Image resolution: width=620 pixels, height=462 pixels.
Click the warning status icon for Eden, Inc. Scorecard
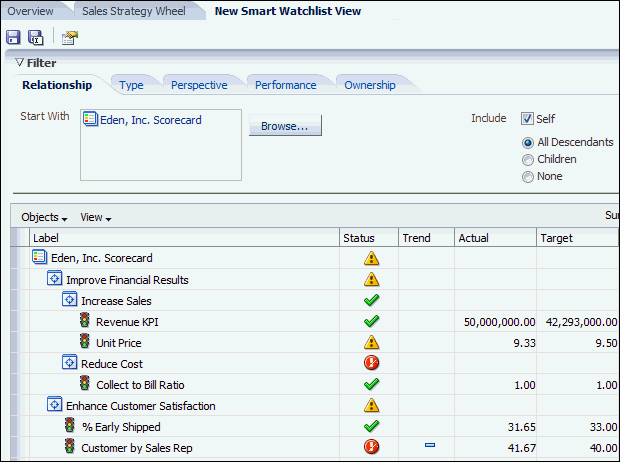371,258
